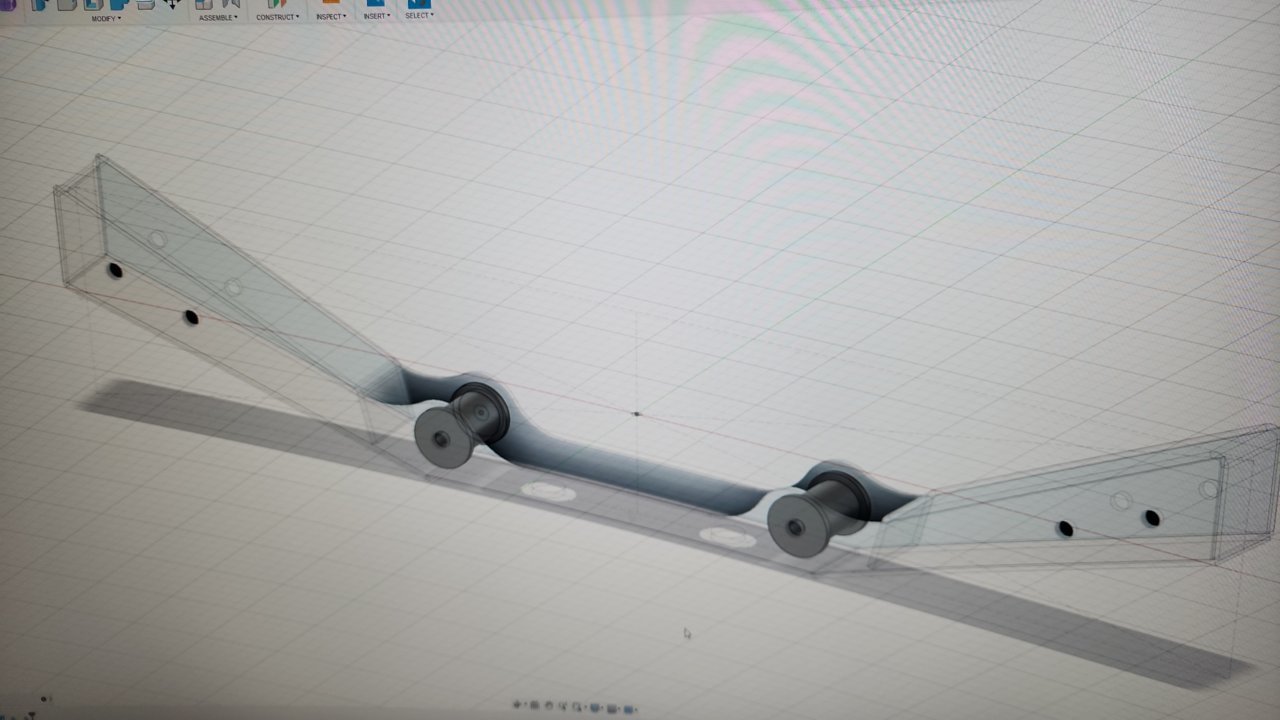1280x720 pixels.
Task: Click the origin point in the viewport
Action: click(x=636, y=413)
